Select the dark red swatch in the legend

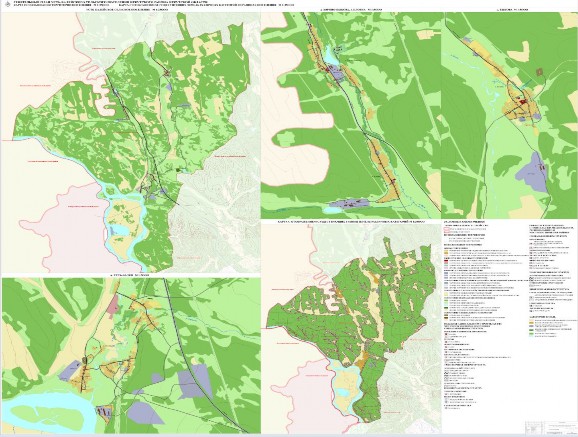(x=445, y=260)
